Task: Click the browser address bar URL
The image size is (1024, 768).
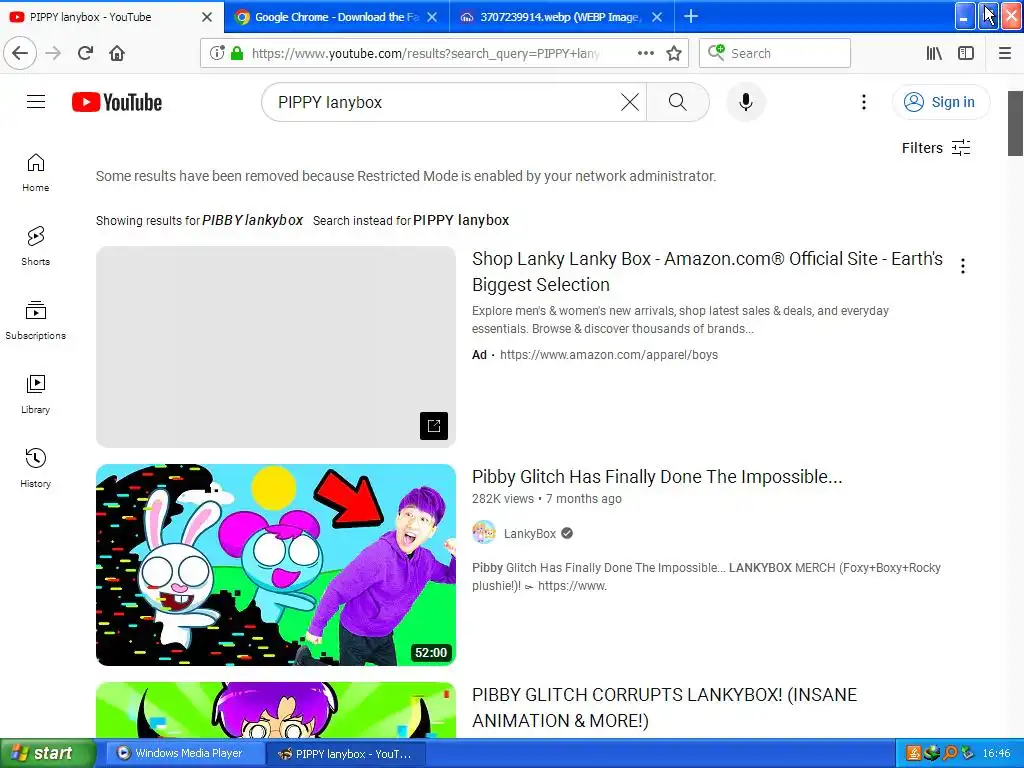Action: (x=424, y=54)
